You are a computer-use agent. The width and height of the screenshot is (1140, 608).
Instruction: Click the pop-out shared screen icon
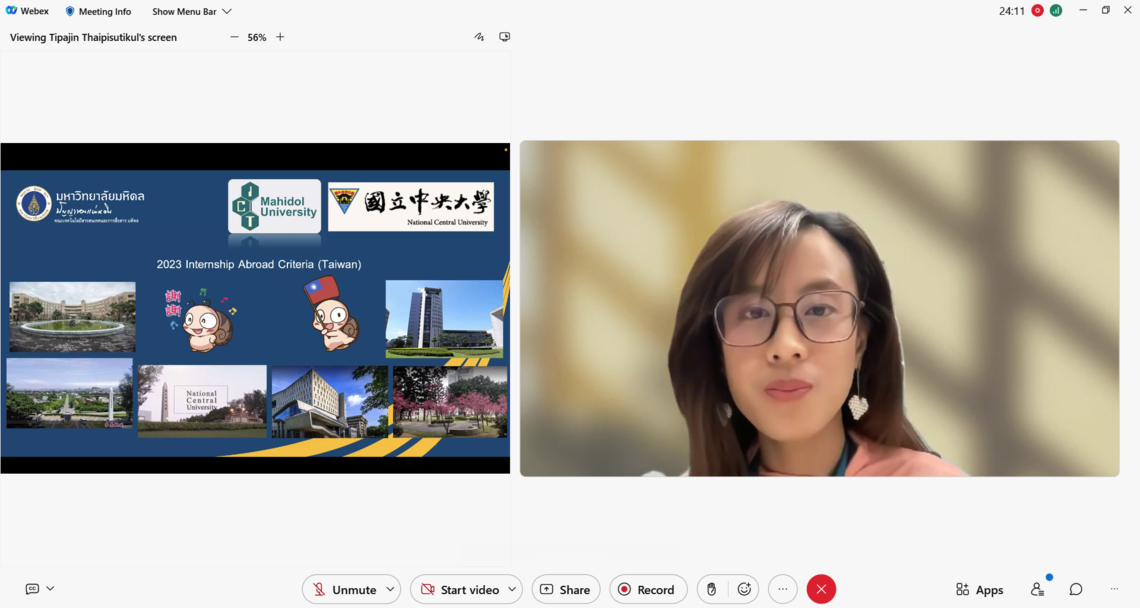pyautogui.click(x=505, y=37)
